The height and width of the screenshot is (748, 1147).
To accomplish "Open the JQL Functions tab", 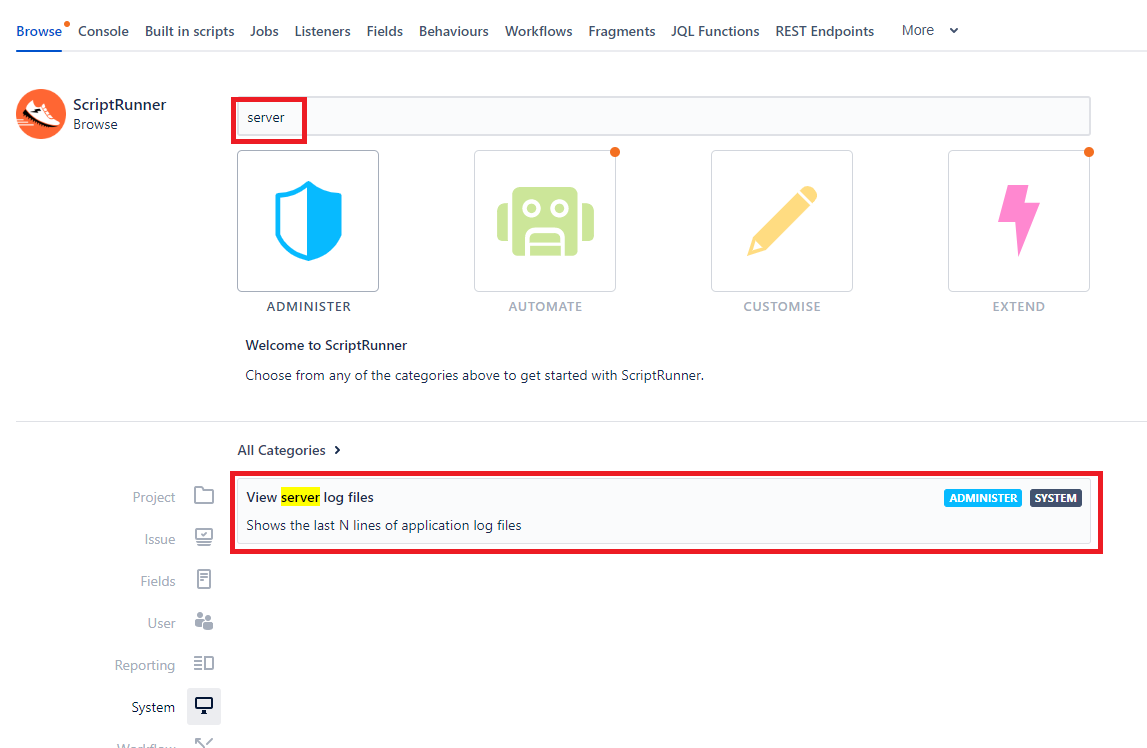I will [x=715, y=31].
